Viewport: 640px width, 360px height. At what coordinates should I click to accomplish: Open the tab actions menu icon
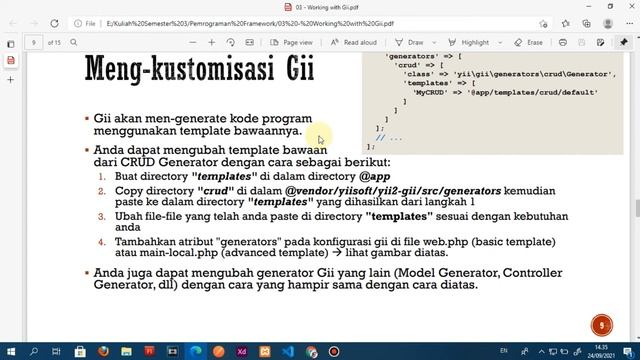(11, 44)
